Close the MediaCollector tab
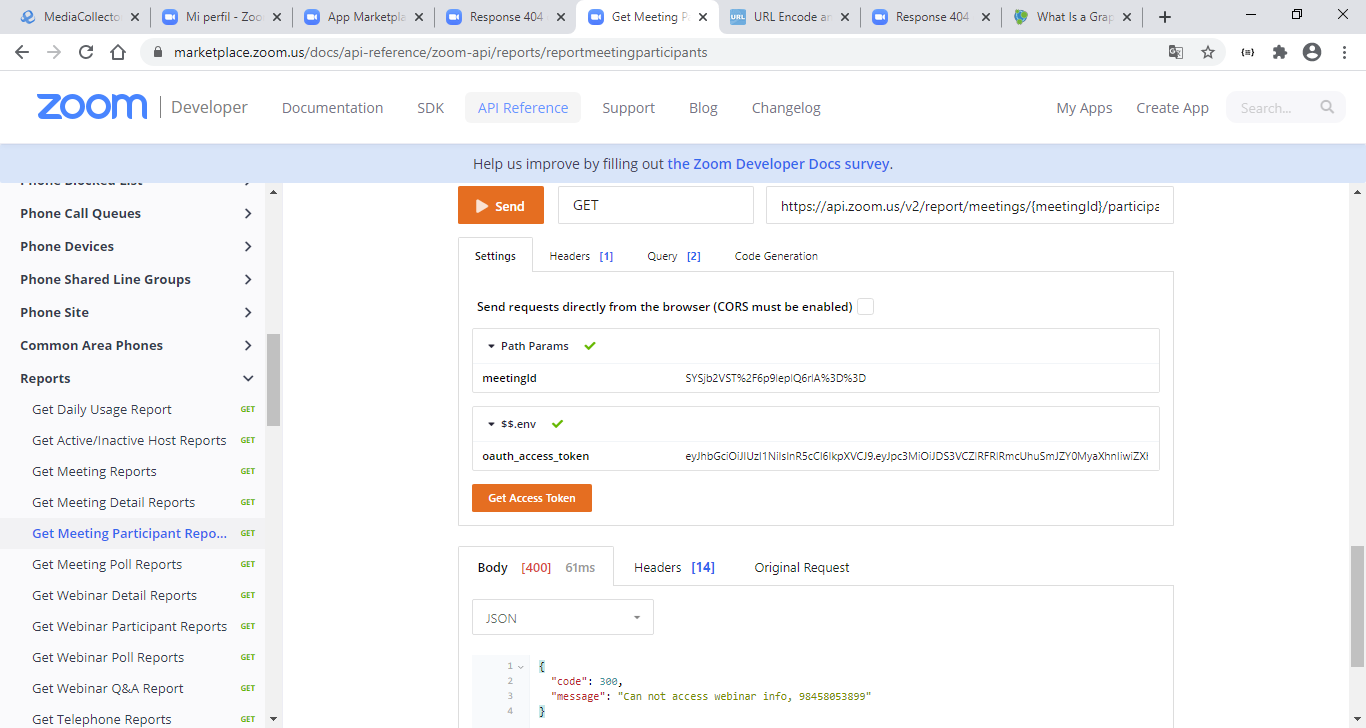The height and width of the screenshot is (728, 1366). (135, 17)
